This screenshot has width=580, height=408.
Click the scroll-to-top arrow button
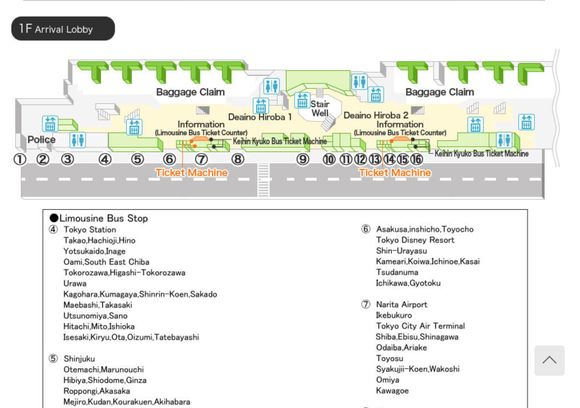(549, 360)
